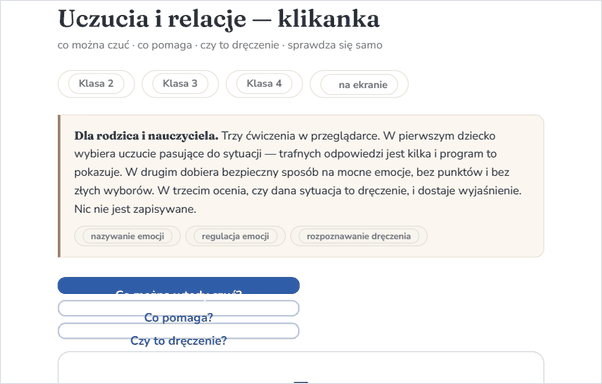Select the Klasa 2 chip
The image size is (602, 384).
[96, 84]
